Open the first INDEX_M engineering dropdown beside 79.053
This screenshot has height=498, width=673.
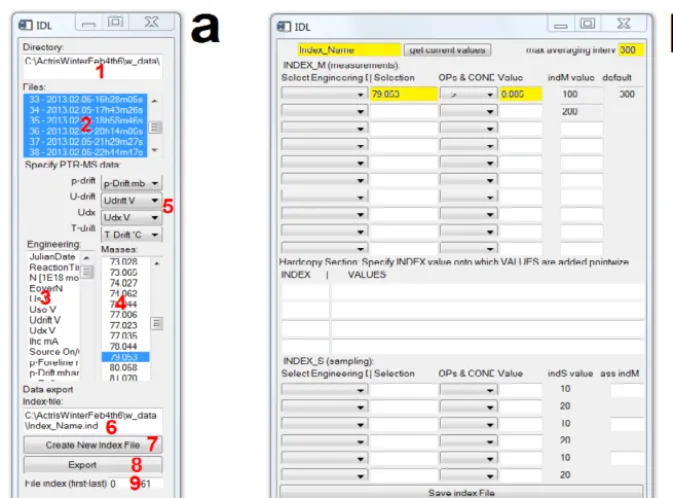tap(324, 94)
